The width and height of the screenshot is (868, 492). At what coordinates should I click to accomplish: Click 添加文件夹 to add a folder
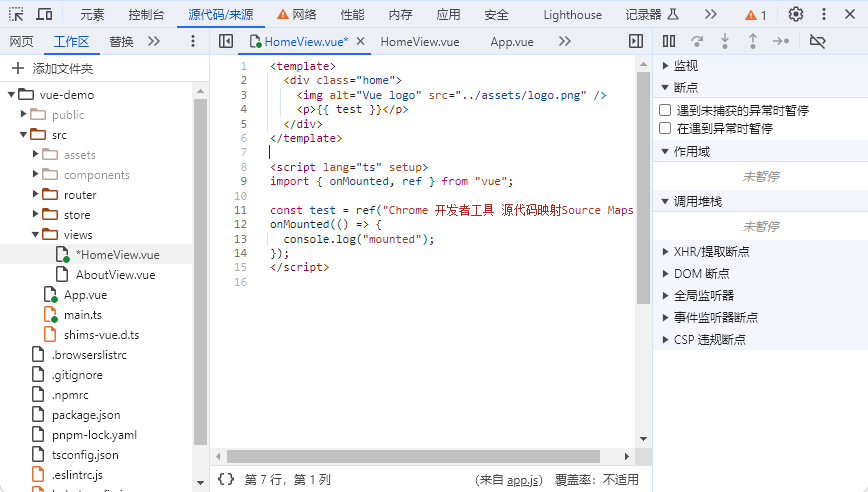point(63,69)
